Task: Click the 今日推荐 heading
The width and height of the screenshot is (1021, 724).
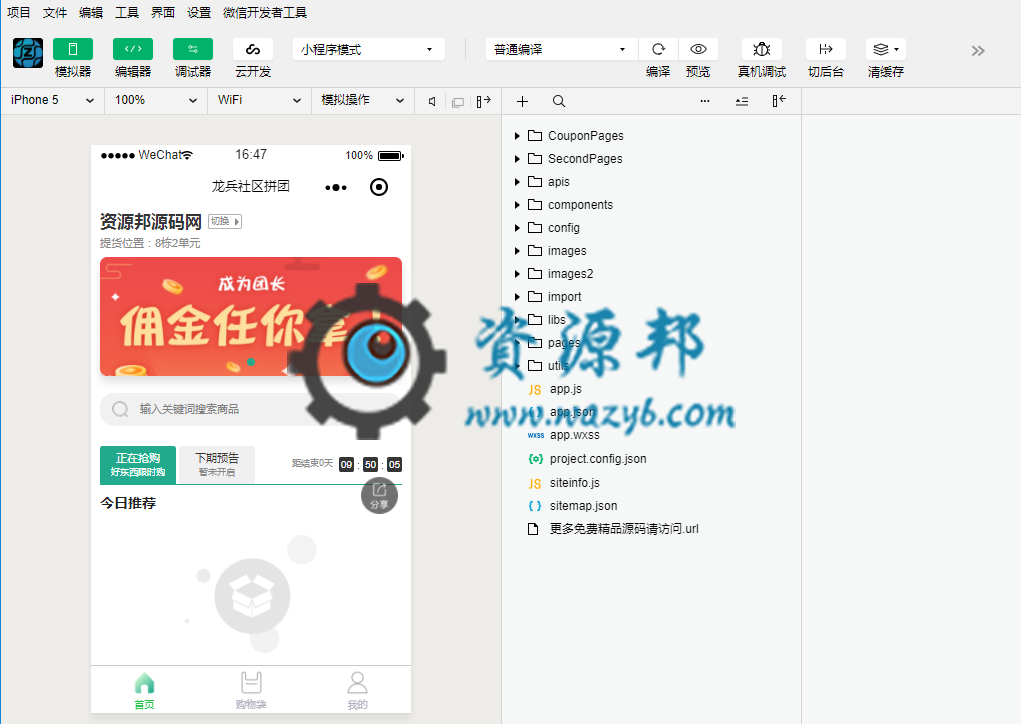Action: point(128,503)
